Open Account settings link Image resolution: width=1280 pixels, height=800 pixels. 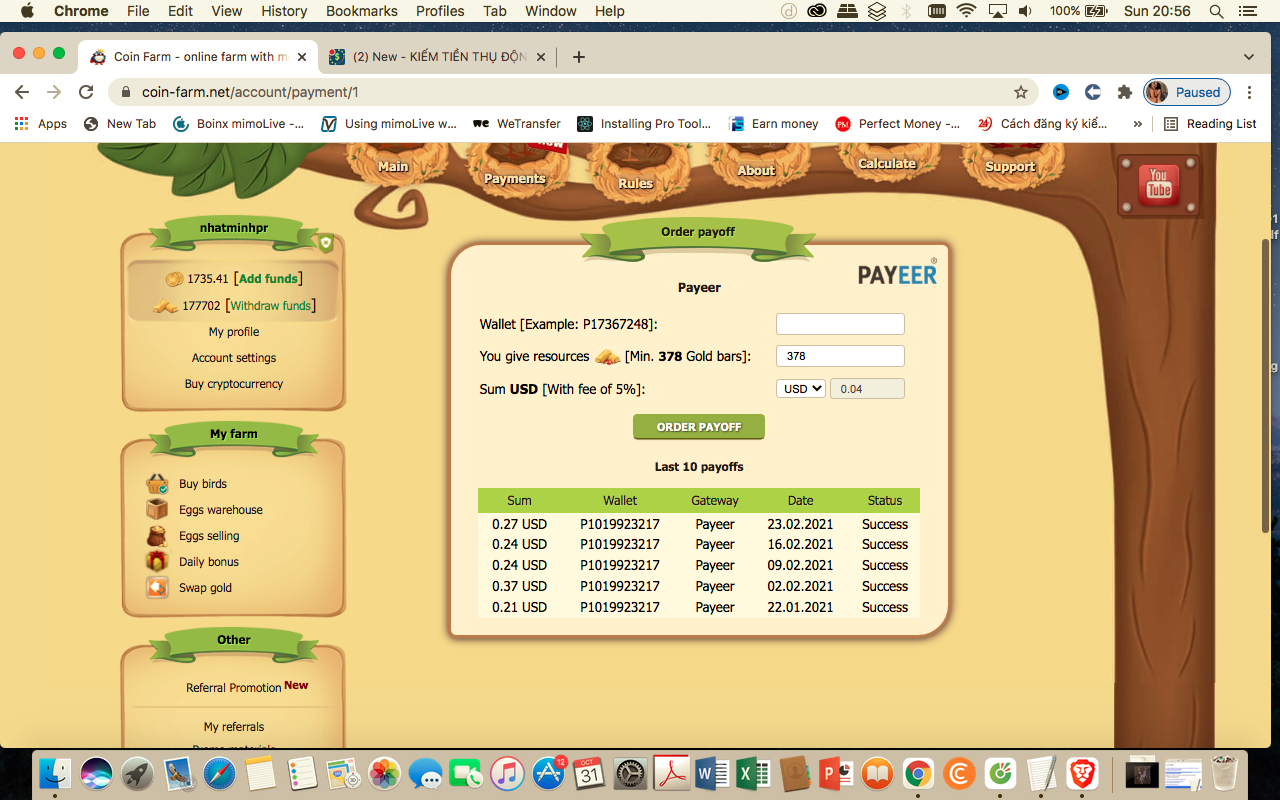point(234,358)
